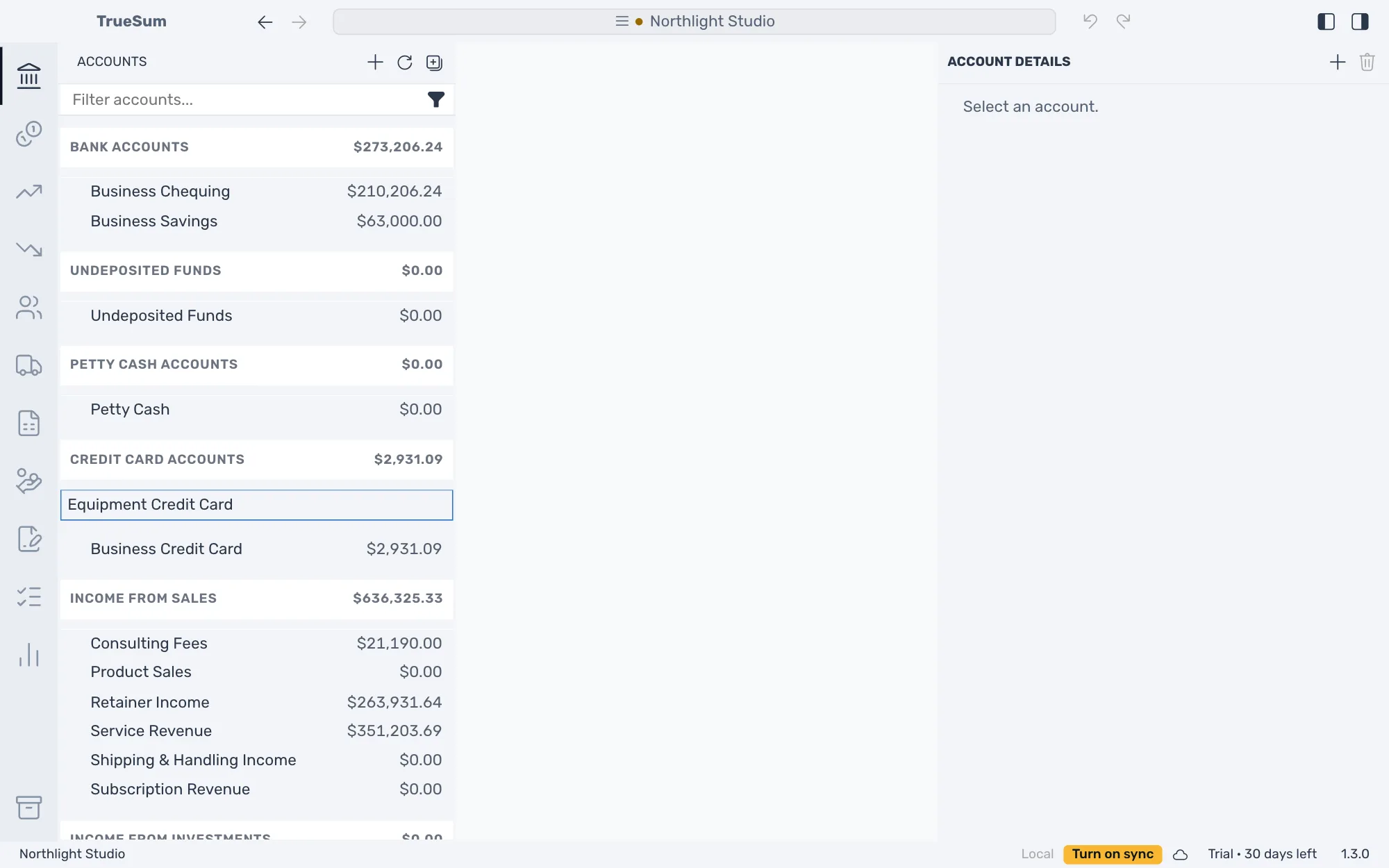
Task: Toggle the right details panel
Action: coord(1360,22)
